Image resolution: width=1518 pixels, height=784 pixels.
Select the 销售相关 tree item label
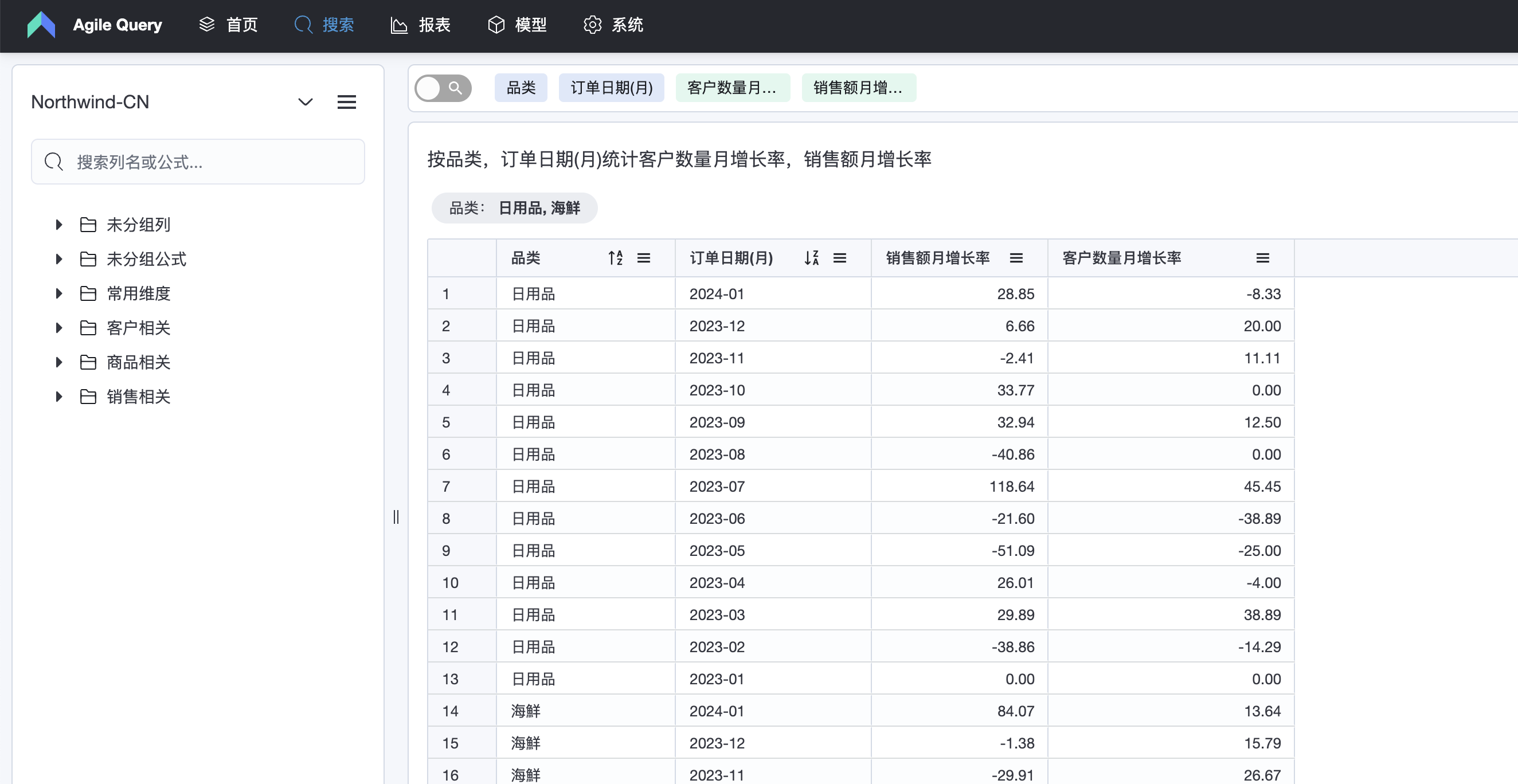(x=139, y=397)
